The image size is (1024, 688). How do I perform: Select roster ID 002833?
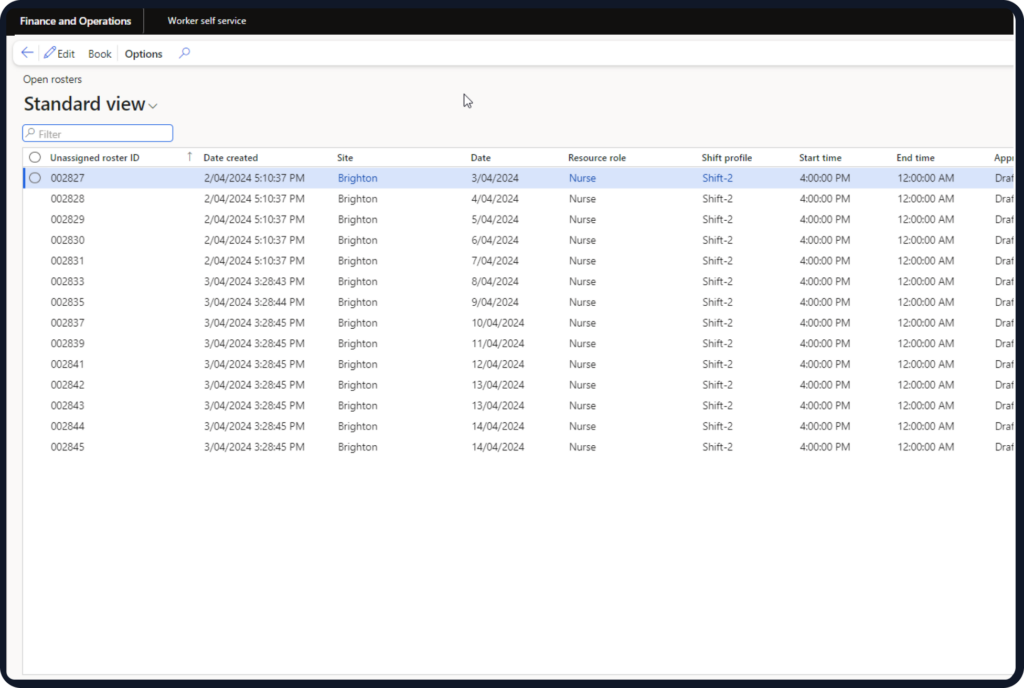(67, 281)
